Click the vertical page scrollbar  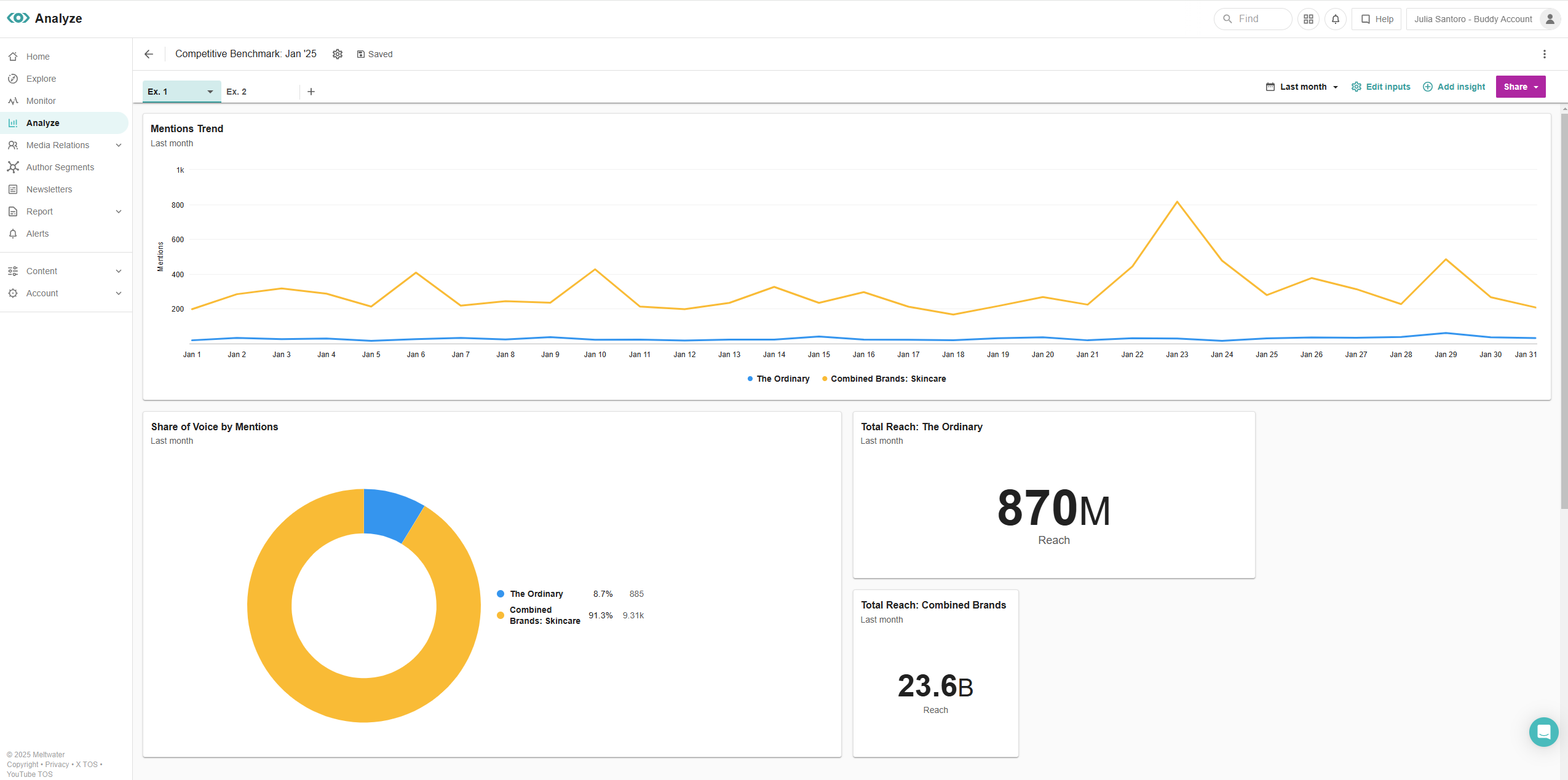[1564, 310]
